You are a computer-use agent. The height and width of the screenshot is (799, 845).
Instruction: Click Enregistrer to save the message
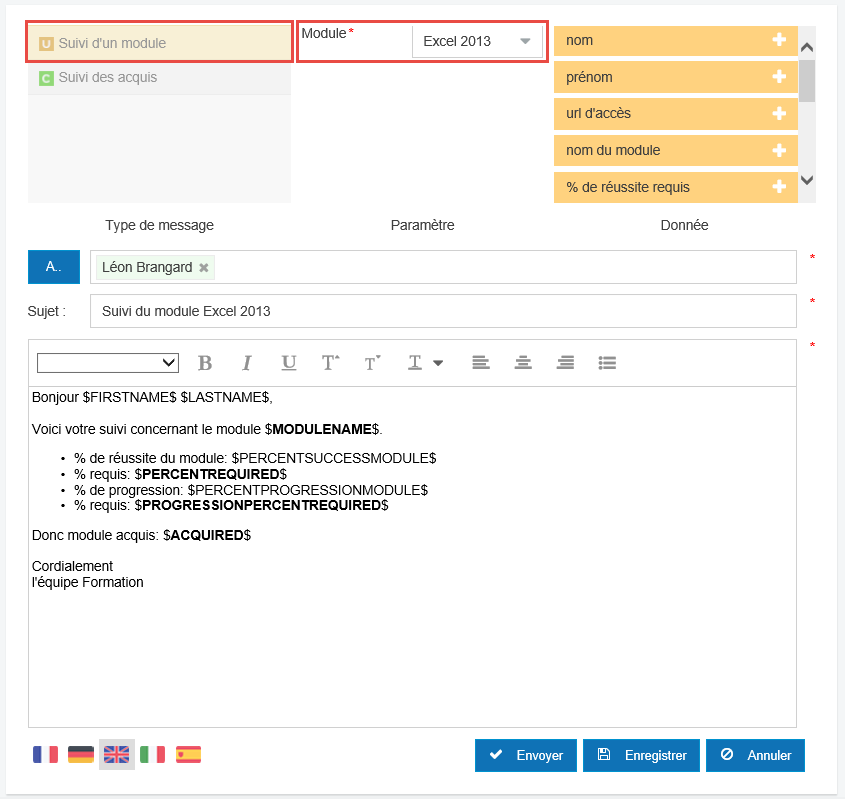click(642, 756)
